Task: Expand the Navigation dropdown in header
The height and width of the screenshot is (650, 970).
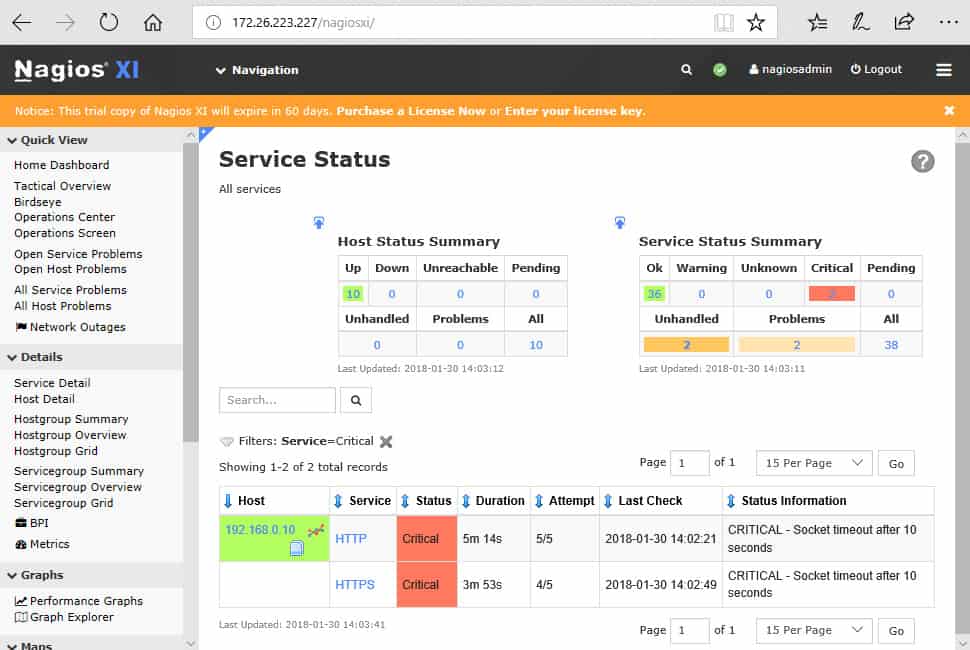Action: point(257,70)
